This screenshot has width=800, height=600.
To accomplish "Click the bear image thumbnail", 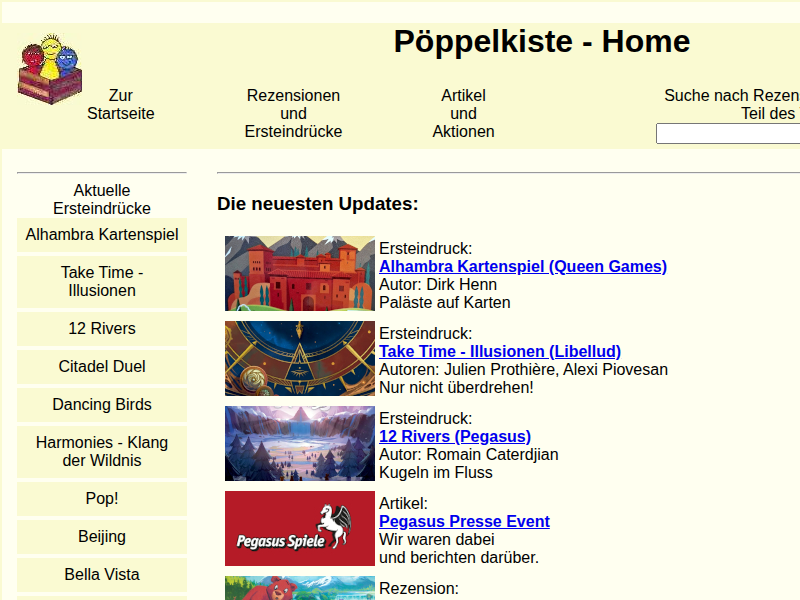I will point(300,588).
